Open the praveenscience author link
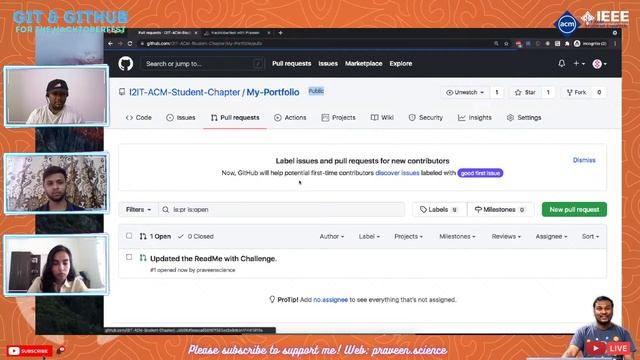The image size is (640, 360). click(x=216, y=270)
